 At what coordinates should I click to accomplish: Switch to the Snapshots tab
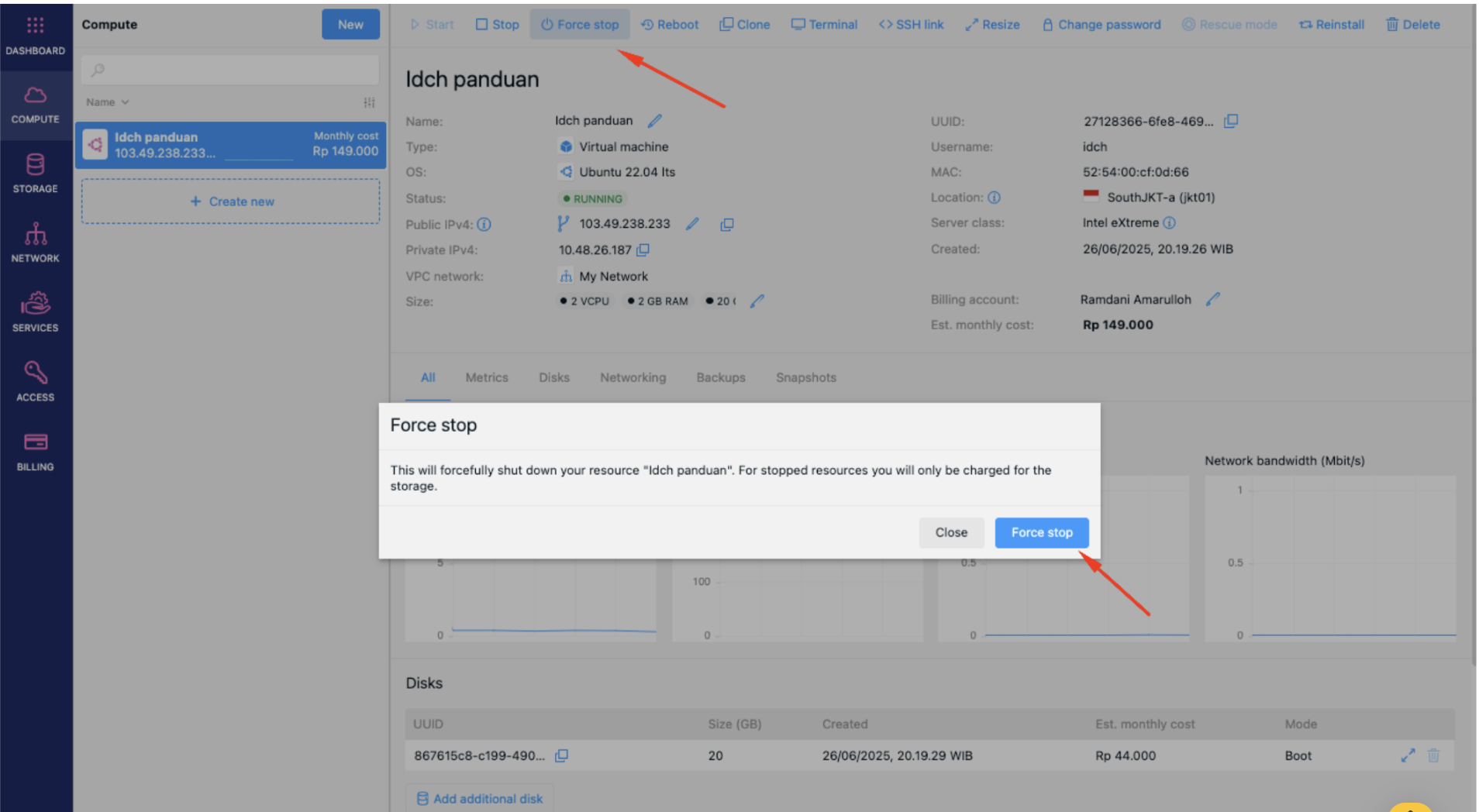806,378
